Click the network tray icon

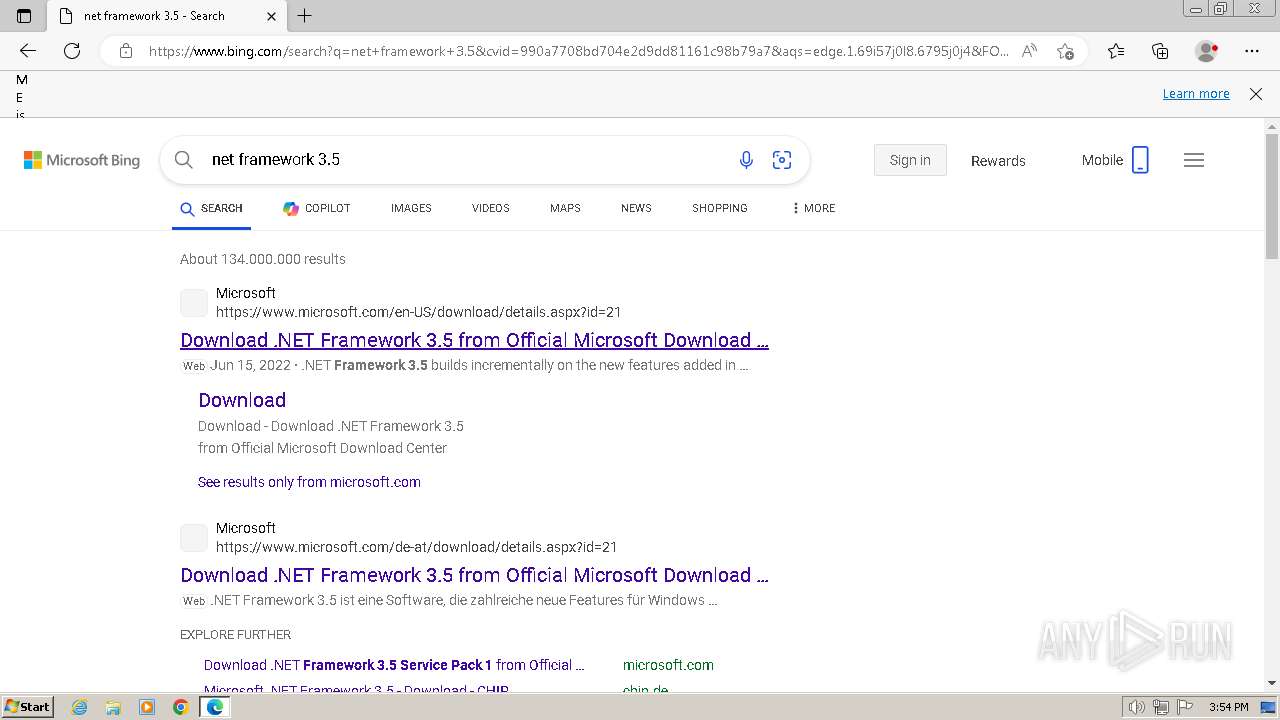tap(1161, 707)
